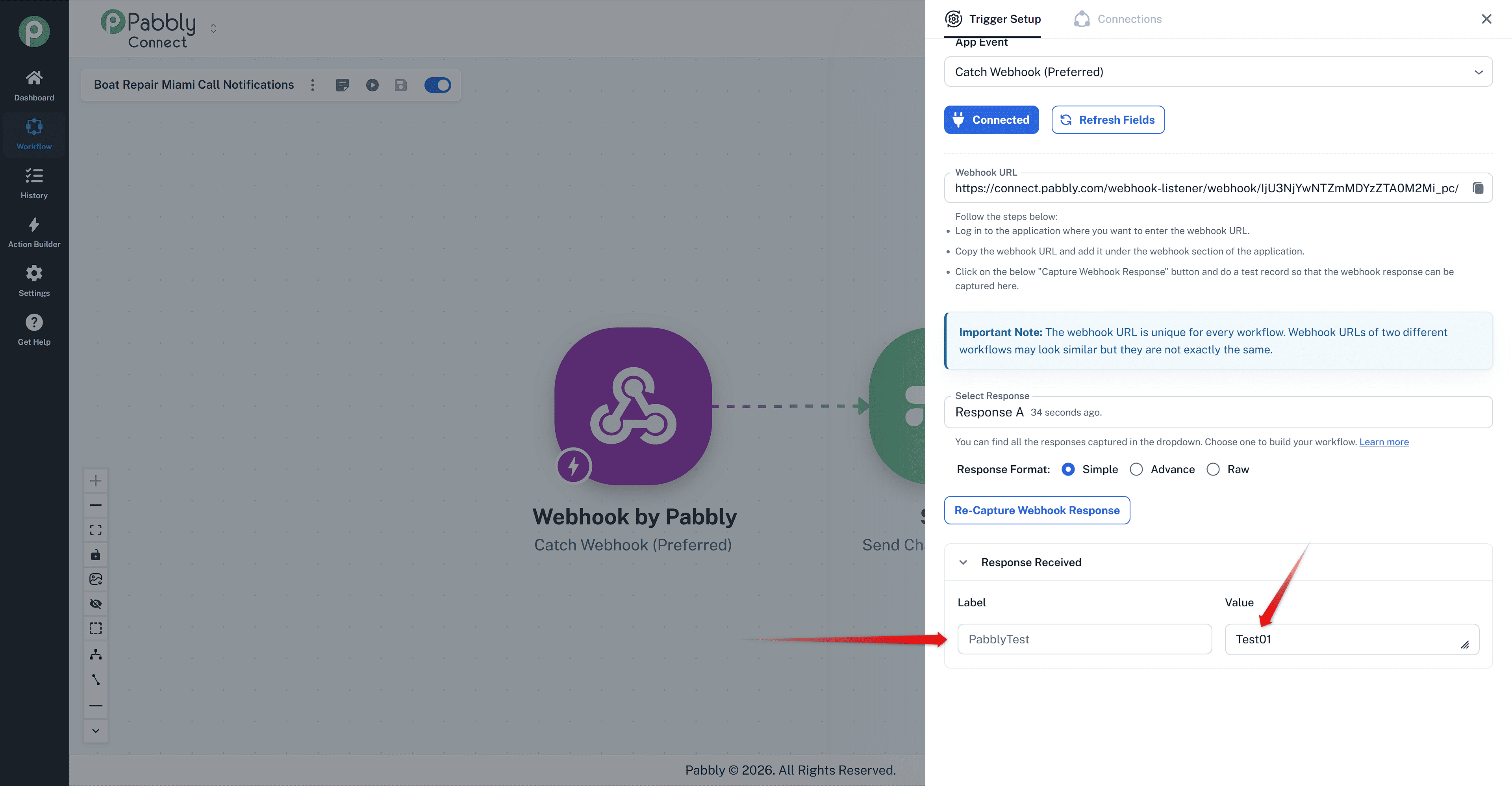Close the Trigger Setup panel
Screen dimensions: 1512x786
1486,19
